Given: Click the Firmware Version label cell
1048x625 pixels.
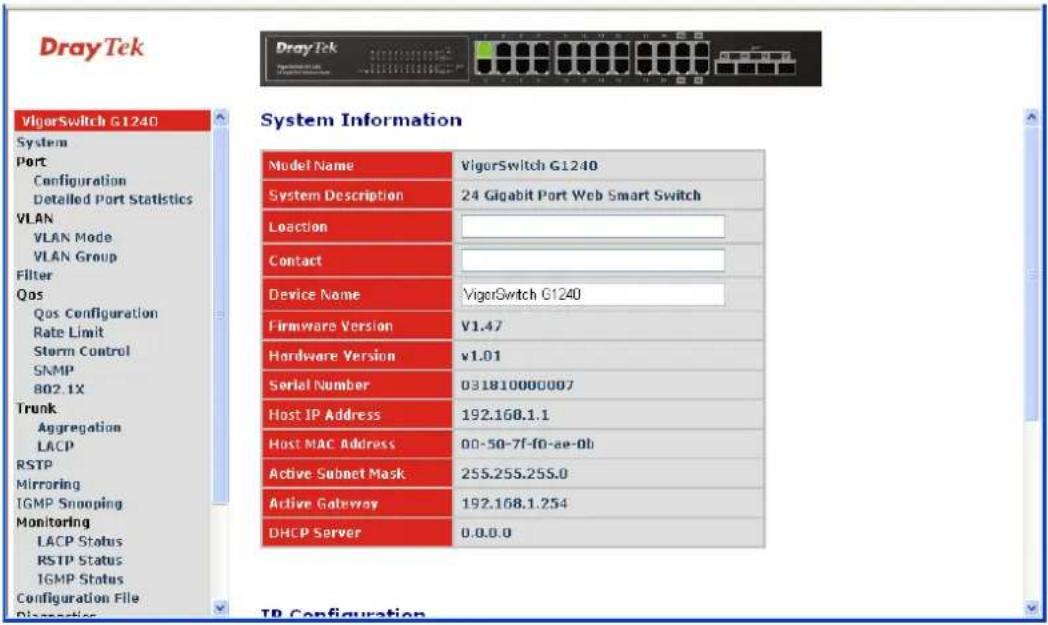Looking at the screenshot, I should click(357, 326).
